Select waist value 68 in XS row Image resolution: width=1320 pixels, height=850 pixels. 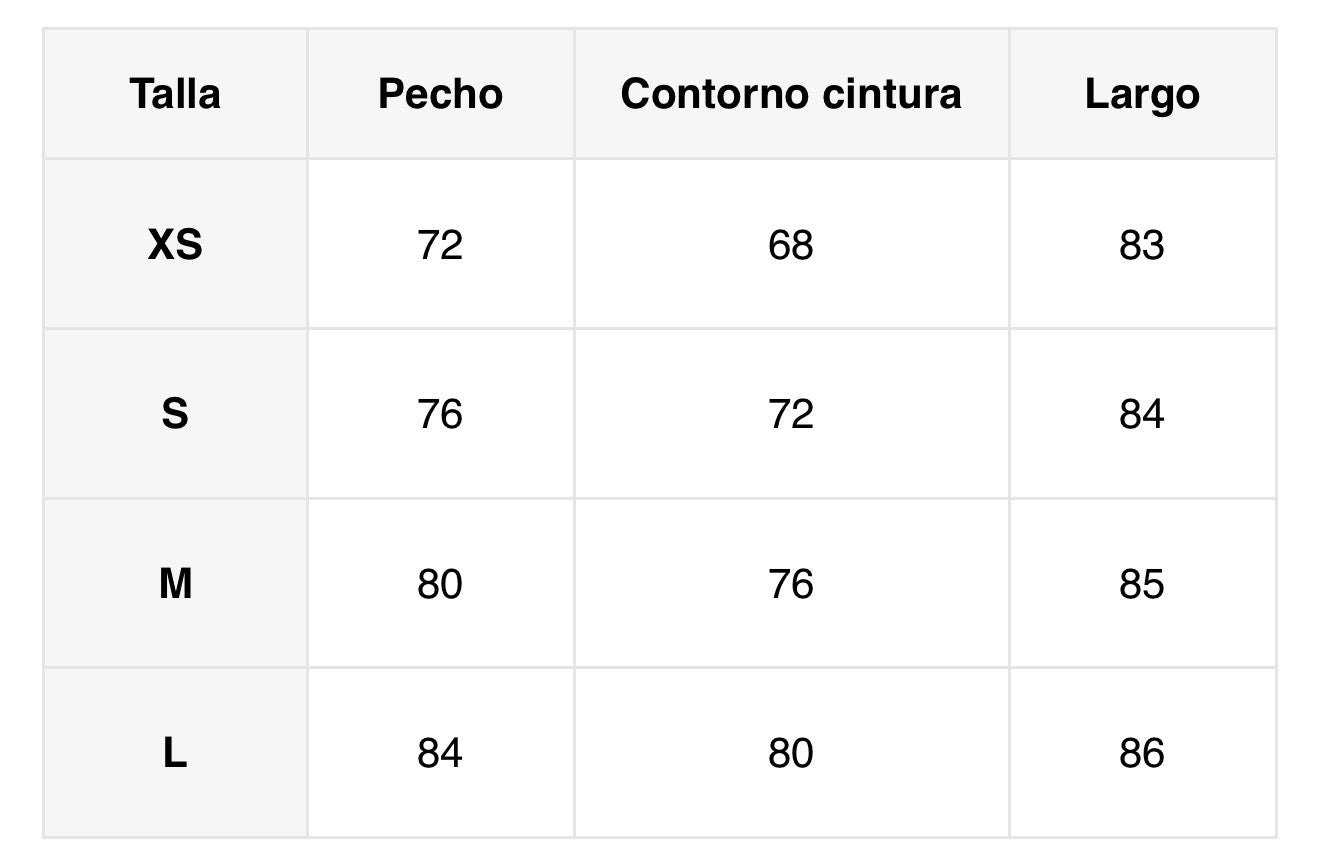coord(791,244)
